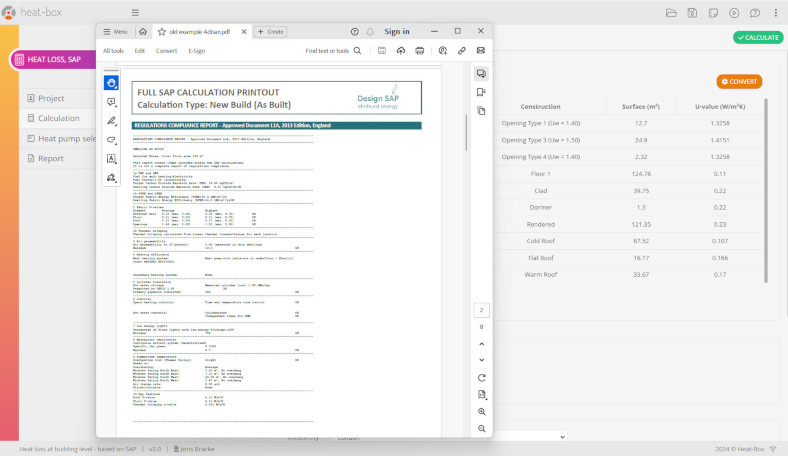
Task: Open Heat pump selection in sidebar
Action: (x=61, y=138)
